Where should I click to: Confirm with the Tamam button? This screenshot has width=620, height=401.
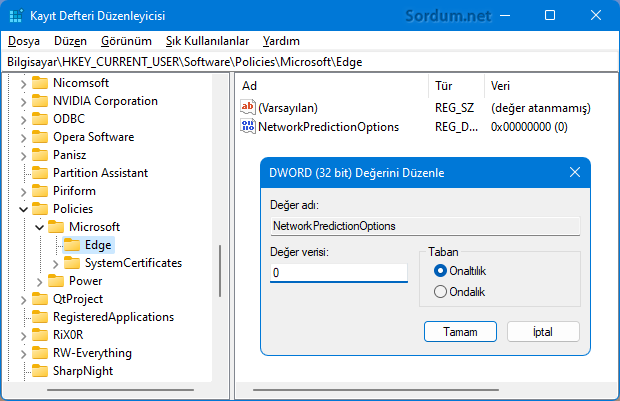(x=460, y=331)
